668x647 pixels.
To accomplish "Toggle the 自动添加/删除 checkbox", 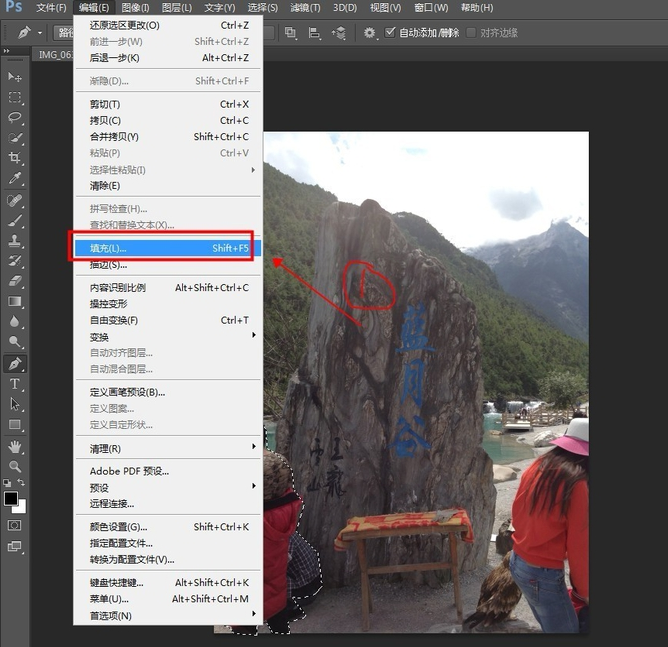I will (x=391, y=32).
